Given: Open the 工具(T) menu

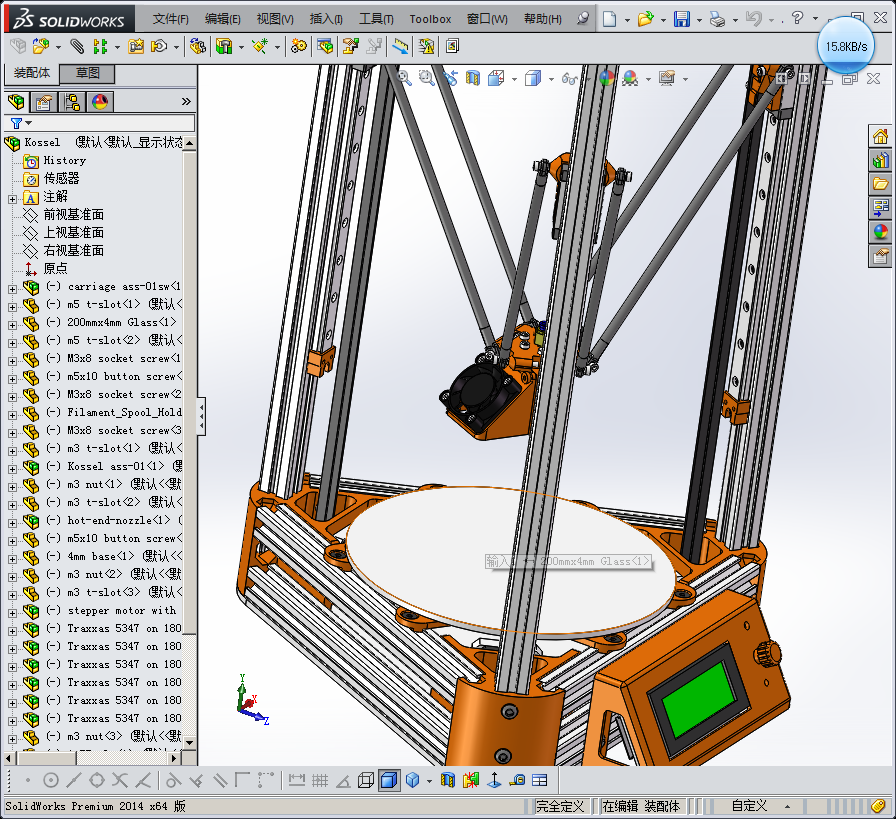Looking at the screenshot, I should [376, 19].
